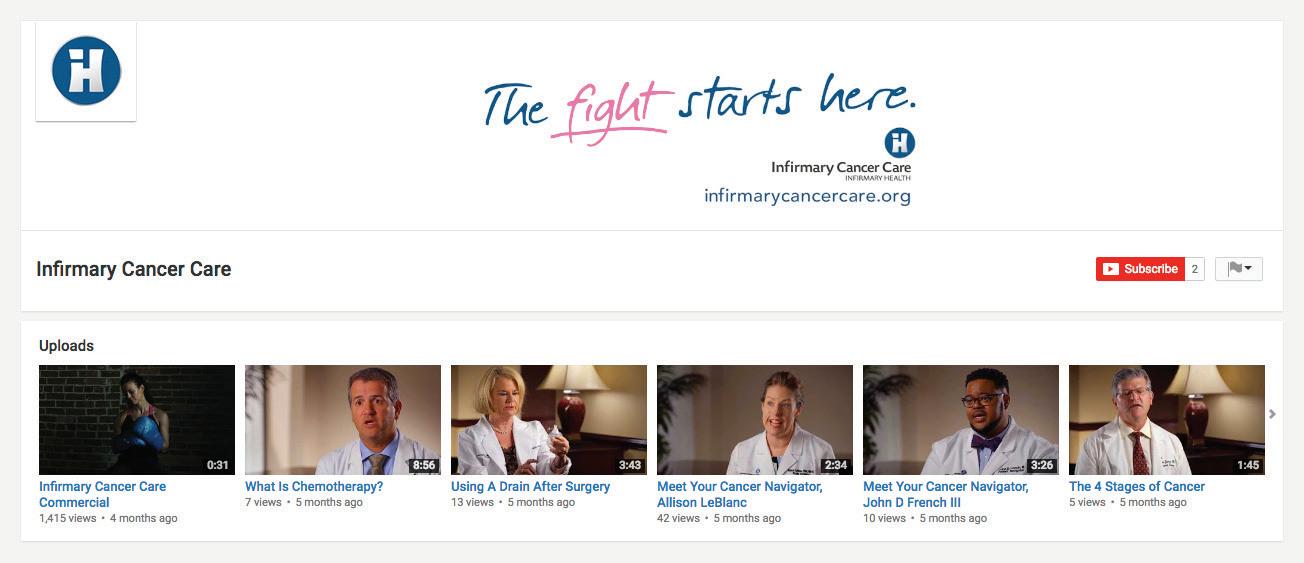Click Infirmary Cancer Care Commercial title link
Viewport: 1304px width, 563px height.
click(x=103, y=494)
